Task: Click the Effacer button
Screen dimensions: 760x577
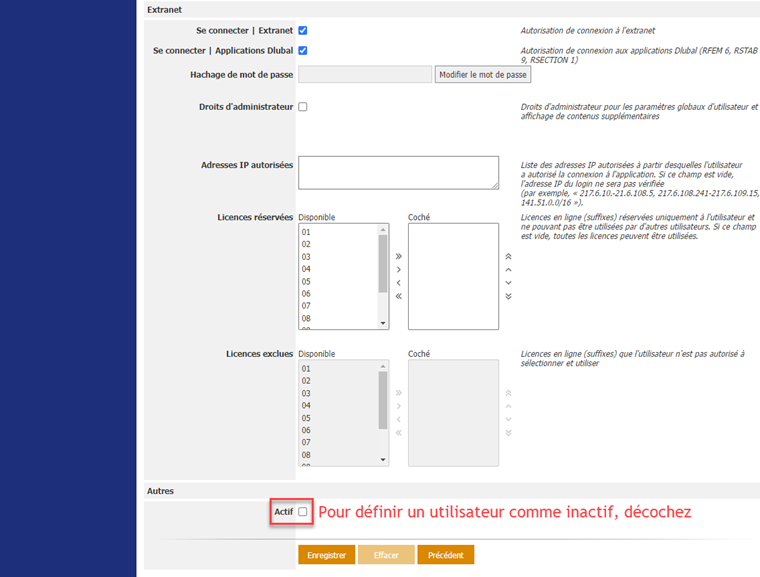Action: click(x=386, y=555)
